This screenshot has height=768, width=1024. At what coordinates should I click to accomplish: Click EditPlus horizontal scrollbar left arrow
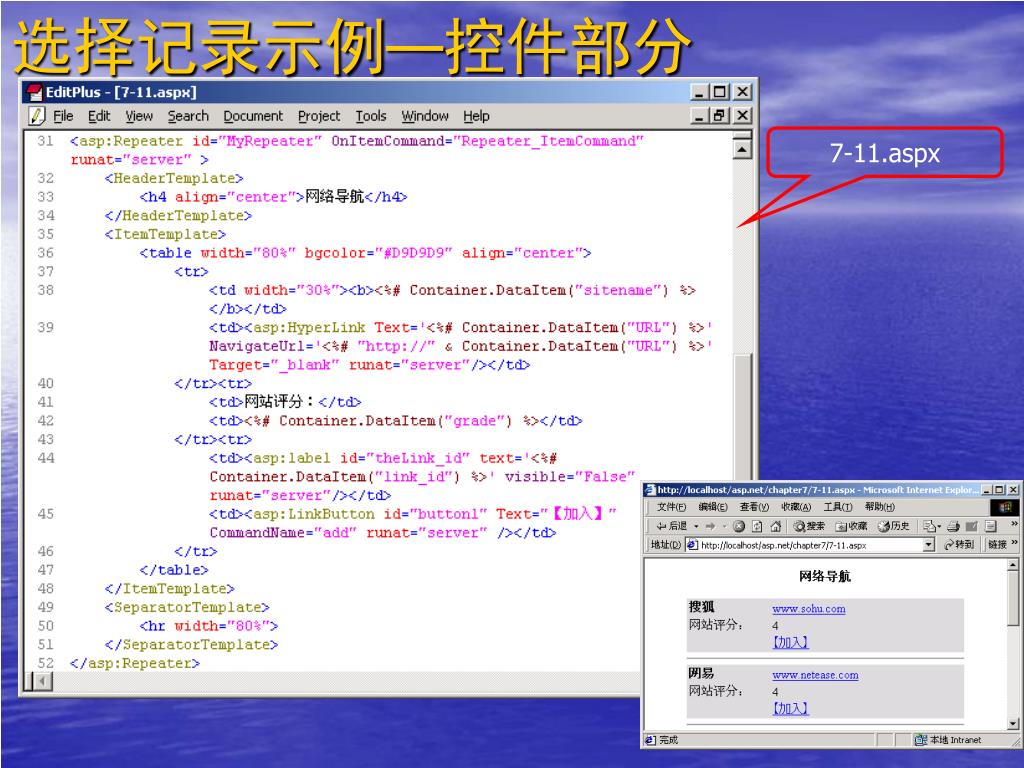tap(43, 681)
